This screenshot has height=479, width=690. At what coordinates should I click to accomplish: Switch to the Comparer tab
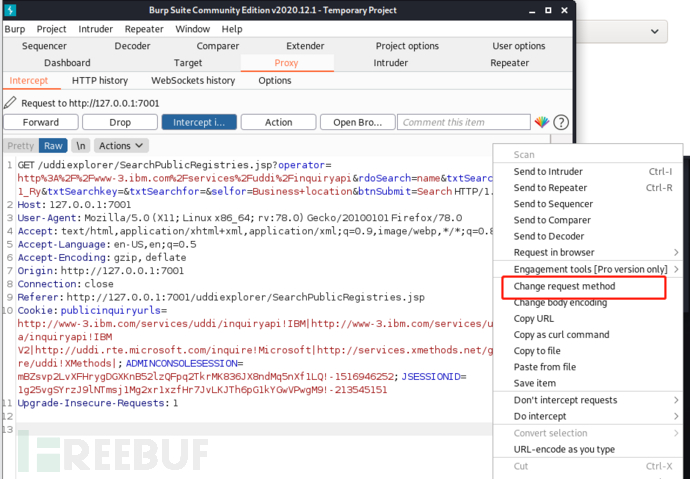tap(217, 46)
